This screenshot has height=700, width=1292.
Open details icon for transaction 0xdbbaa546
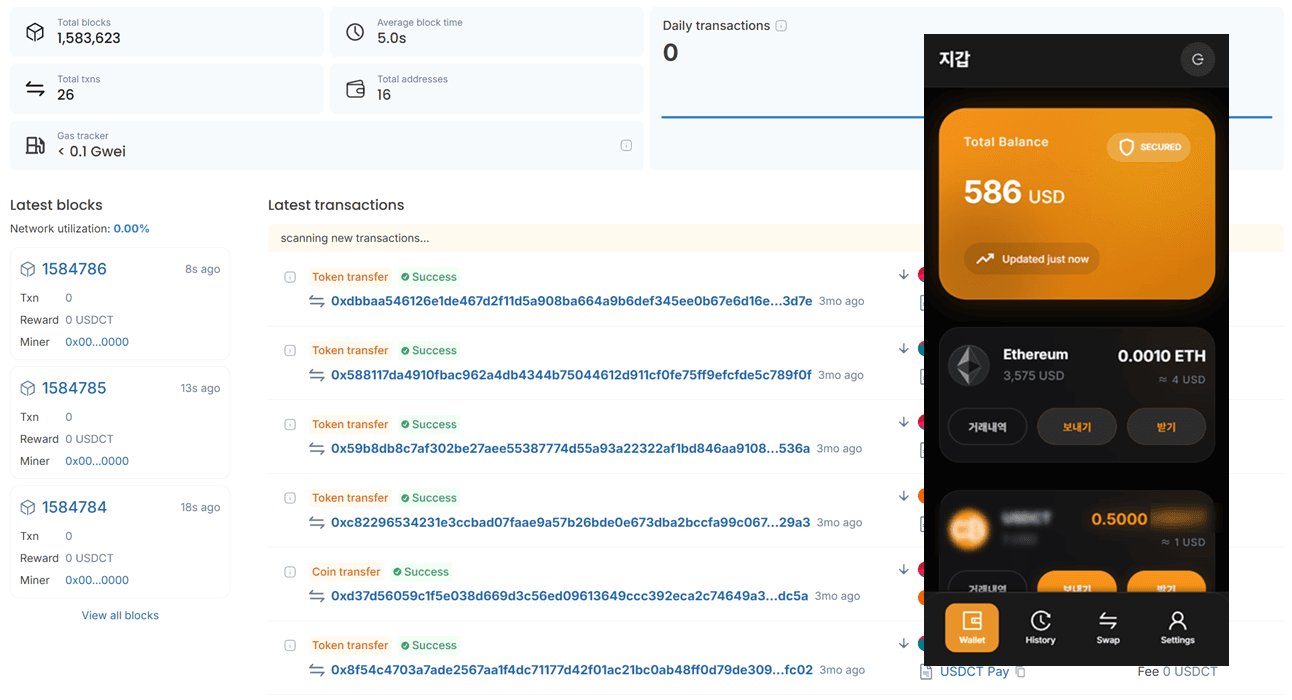click(290, 277)
